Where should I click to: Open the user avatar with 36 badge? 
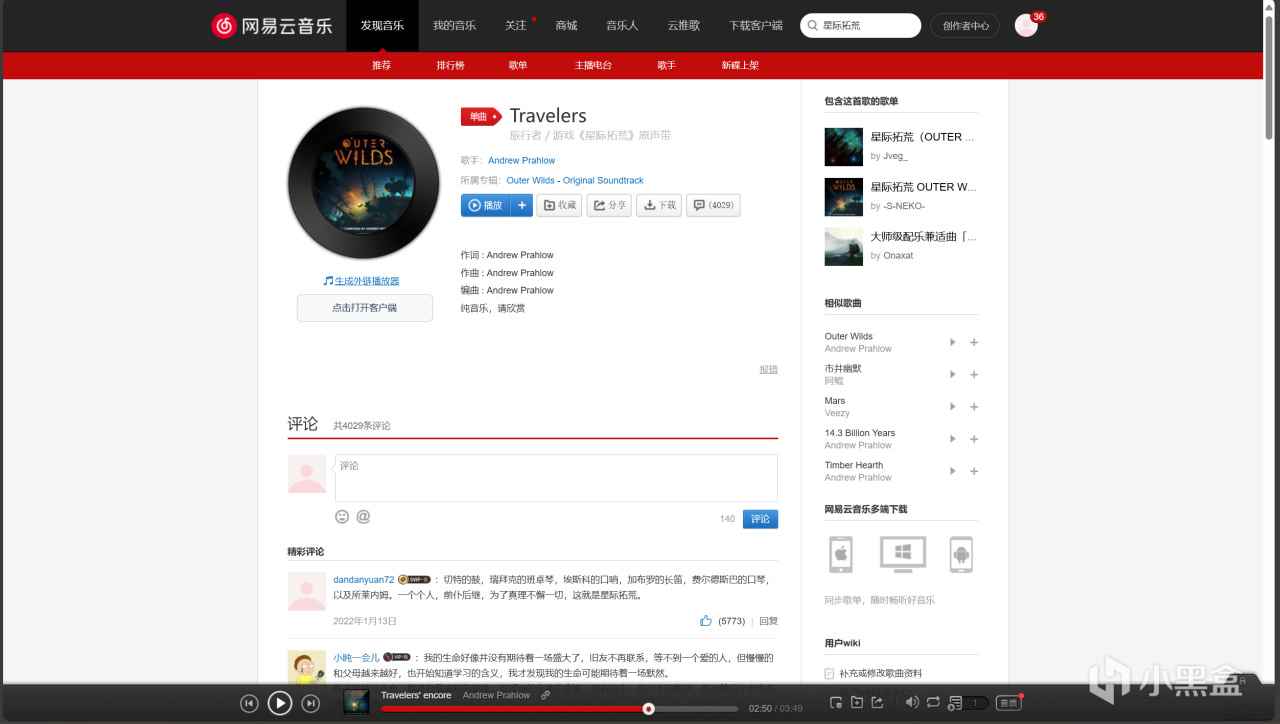pos(1026,26)
